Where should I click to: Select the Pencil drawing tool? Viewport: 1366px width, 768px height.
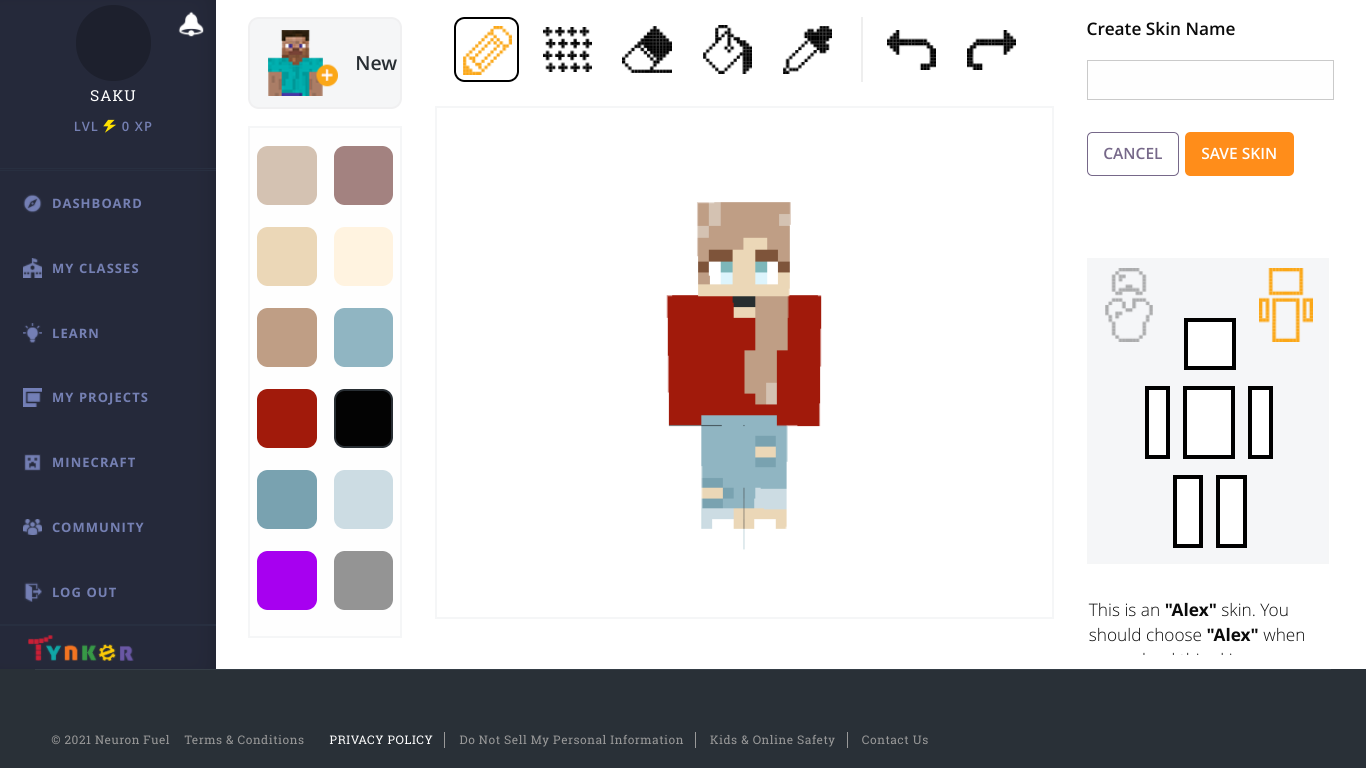[486, 49]
